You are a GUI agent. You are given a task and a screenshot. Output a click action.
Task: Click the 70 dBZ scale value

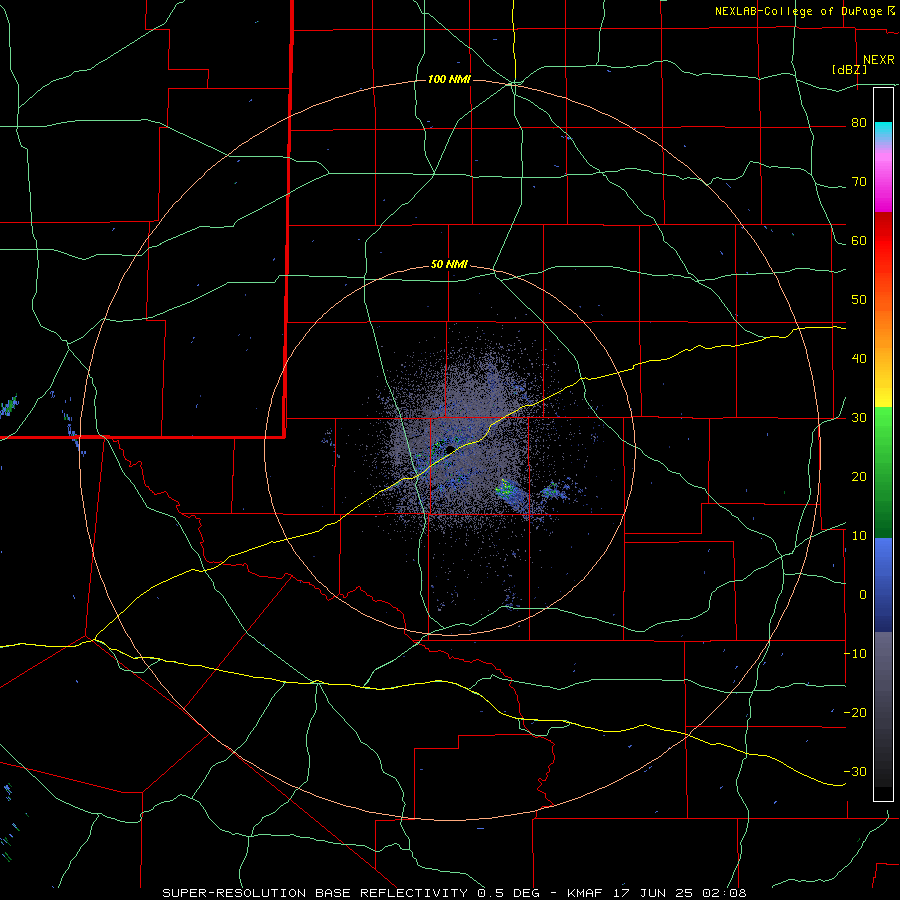859,182
